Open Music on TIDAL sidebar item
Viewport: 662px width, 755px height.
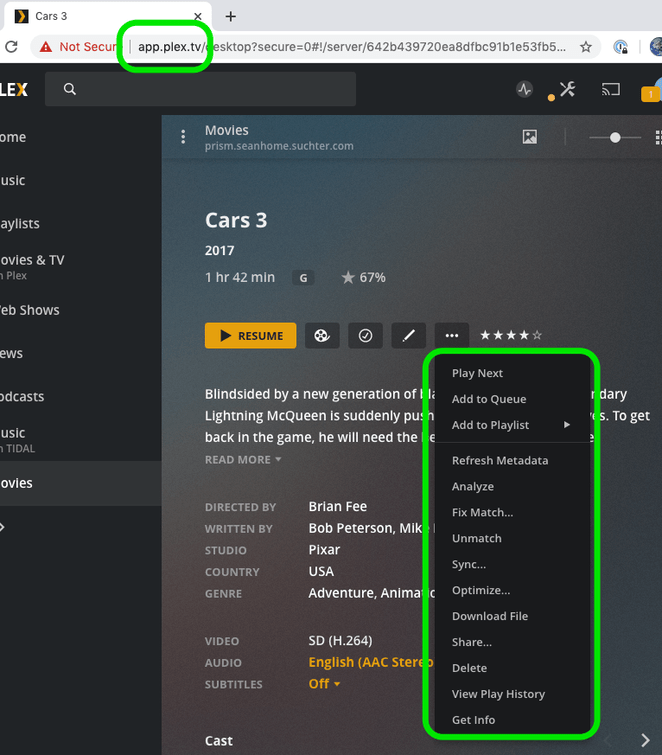pos(80,440)
